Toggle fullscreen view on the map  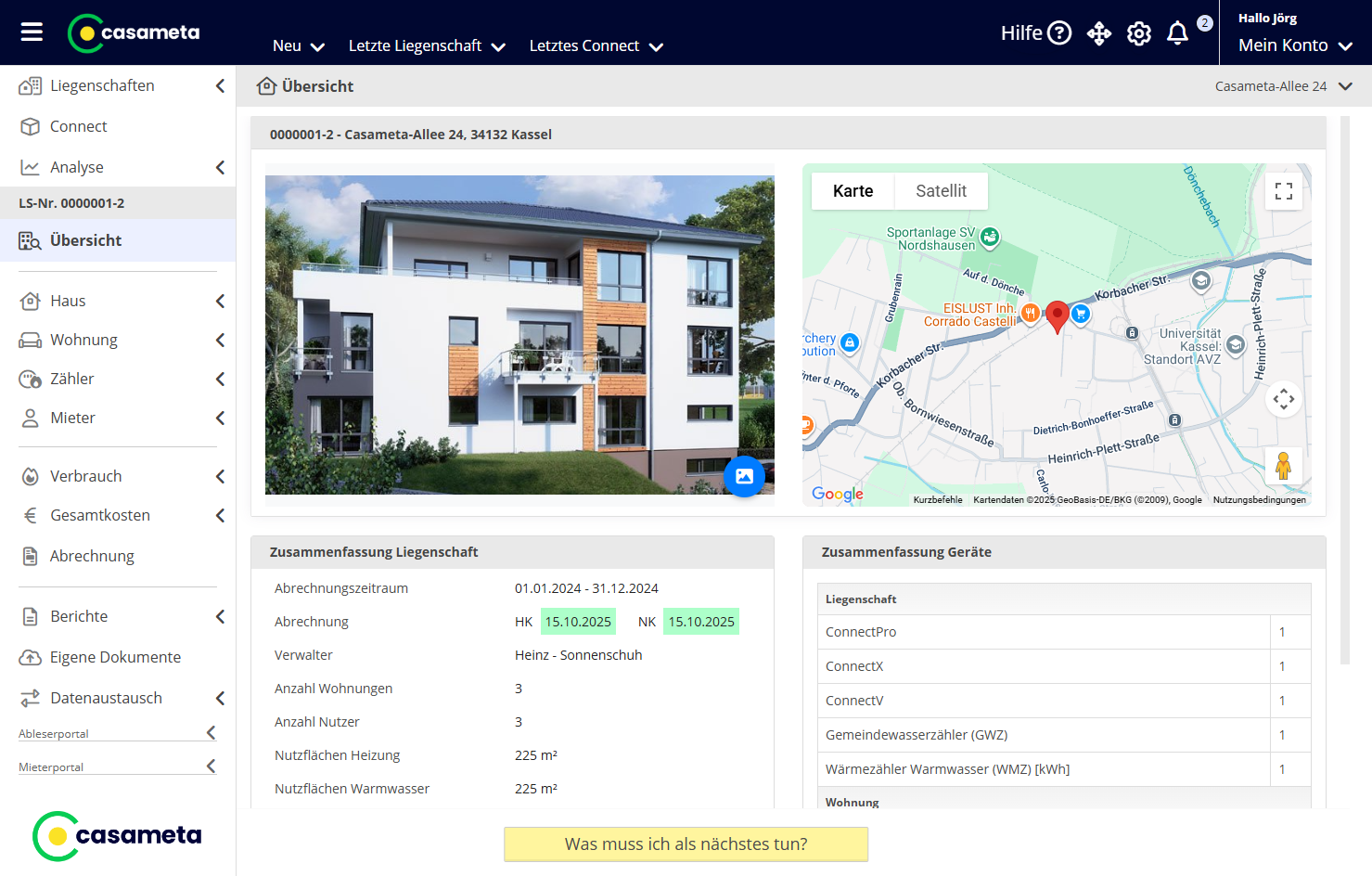(x=1283, y=191)
